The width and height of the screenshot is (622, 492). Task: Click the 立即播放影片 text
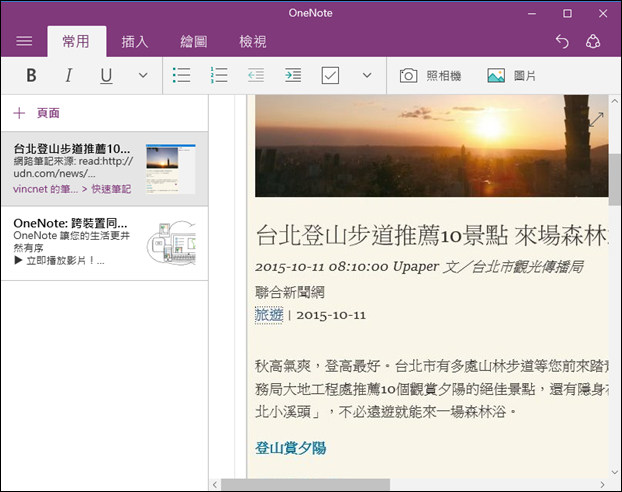(60, 261)
